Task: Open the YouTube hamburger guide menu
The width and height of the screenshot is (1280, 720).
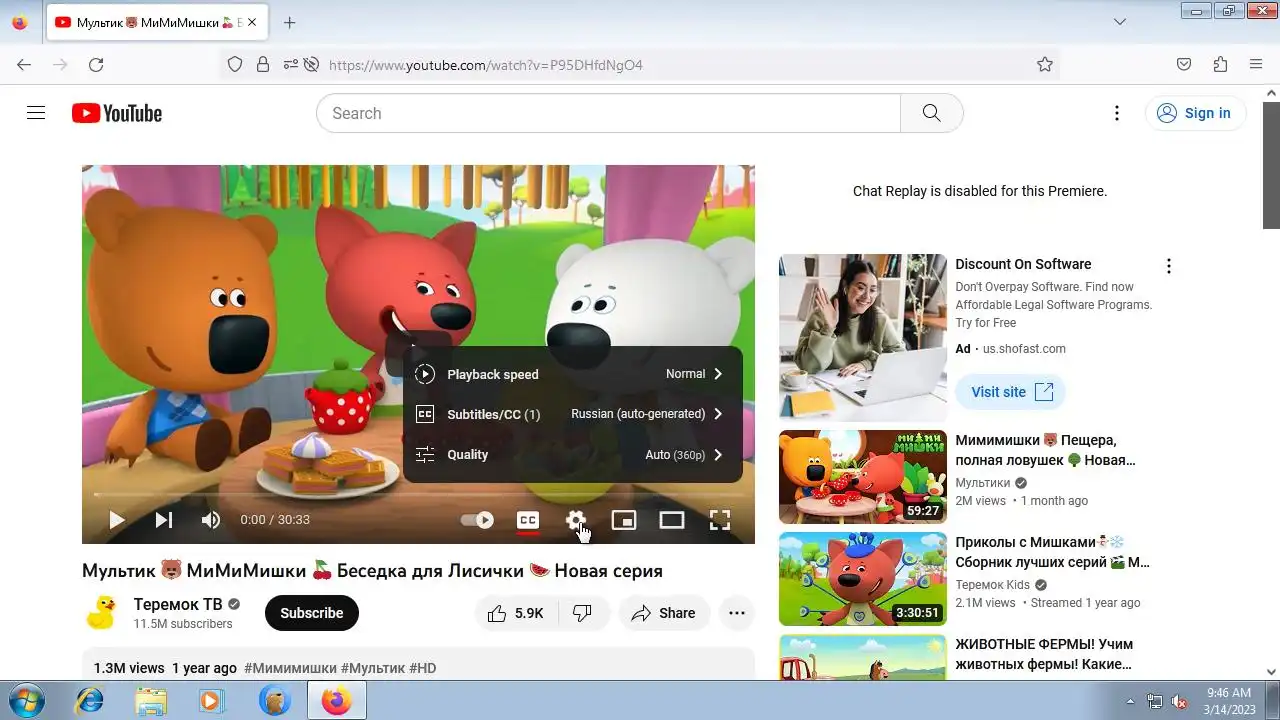Action: (x=36, y=113)
